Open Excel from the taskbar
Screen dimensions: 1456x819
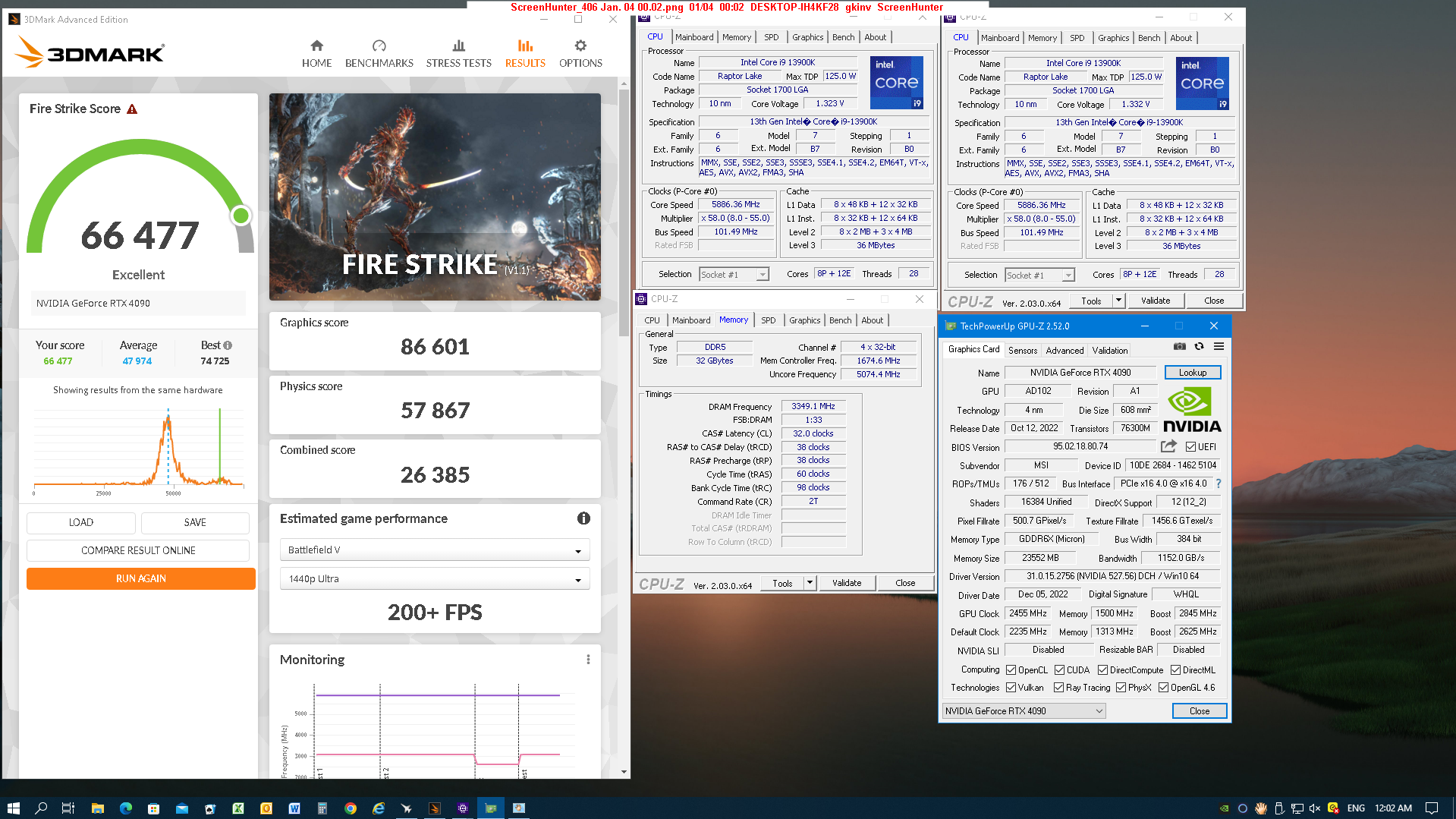tap(237, 808)
